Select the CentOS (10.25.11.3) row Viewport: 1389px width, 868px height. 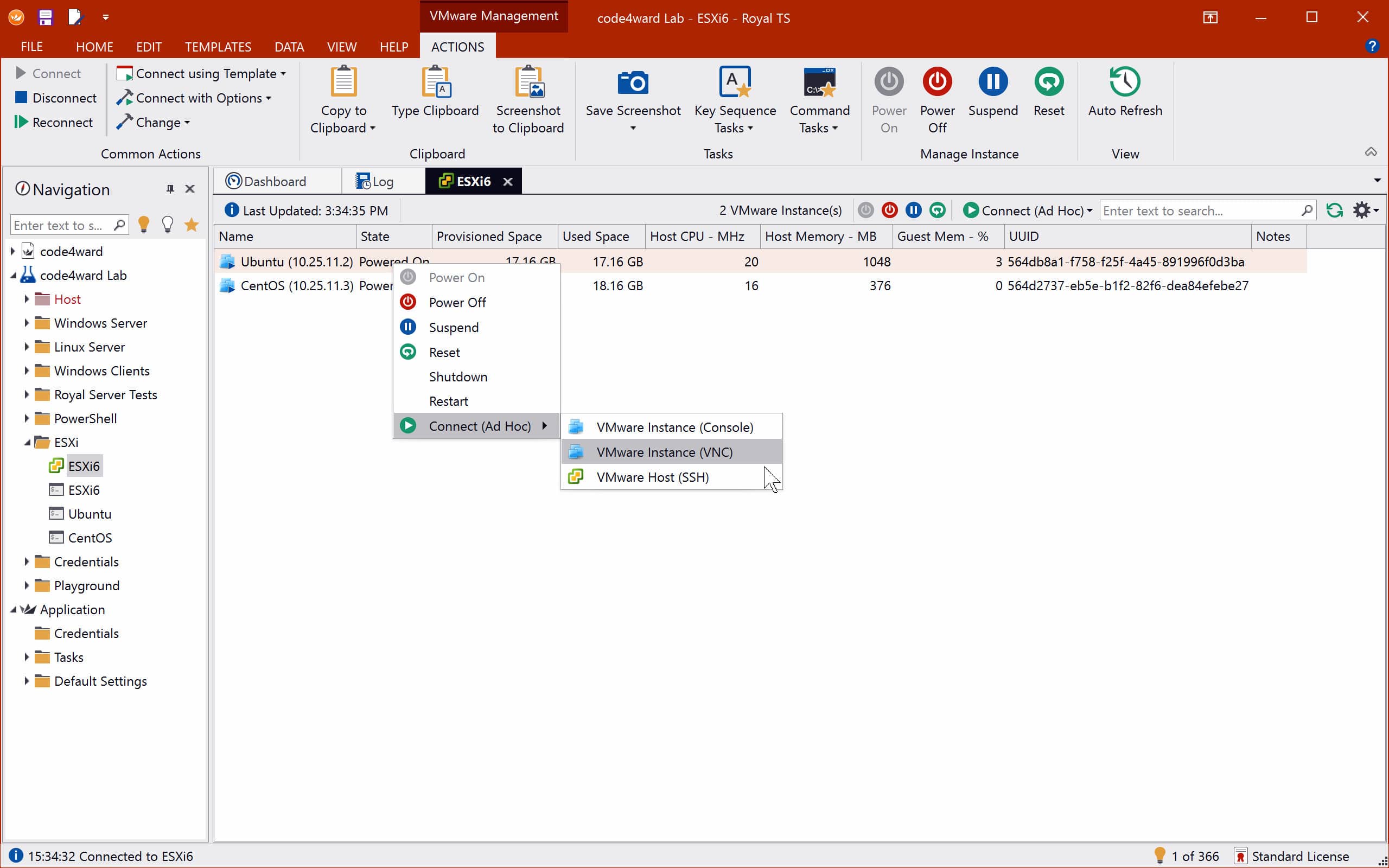tap(760, 285)
